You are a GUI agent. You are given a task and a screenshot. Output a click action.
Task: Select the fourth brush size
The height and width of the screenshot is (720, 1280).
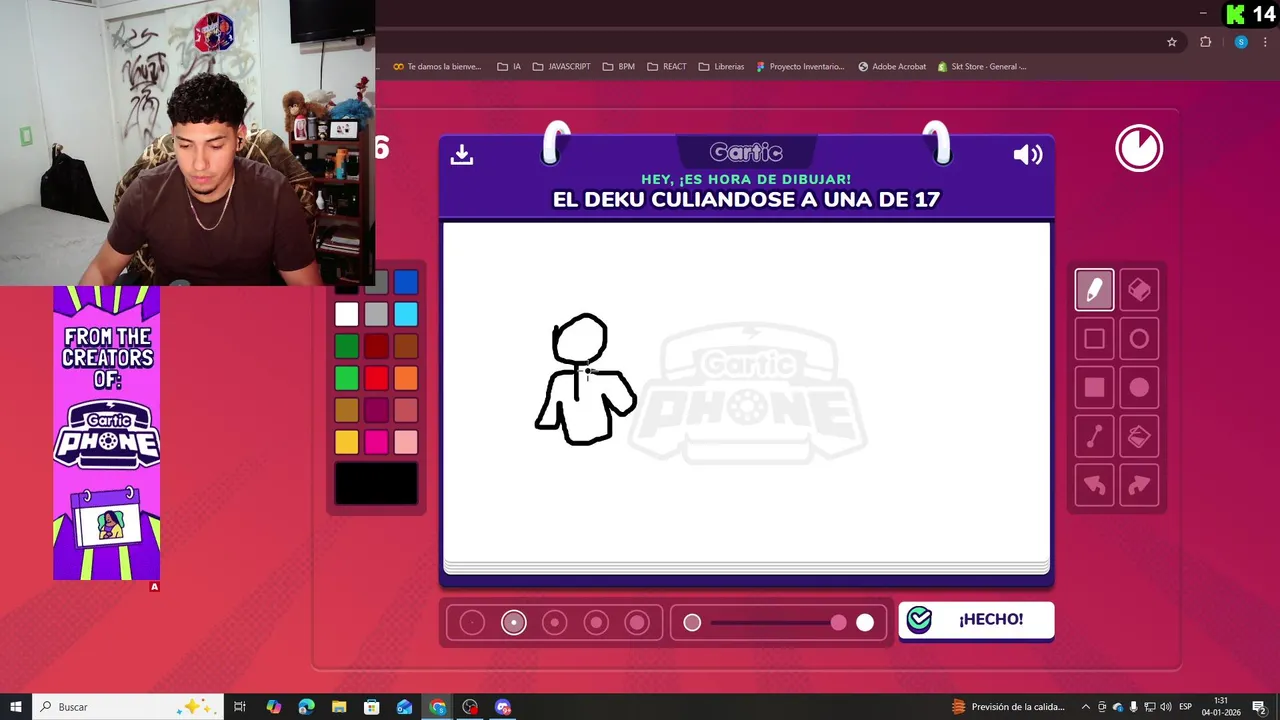click(x=596, y=623)
